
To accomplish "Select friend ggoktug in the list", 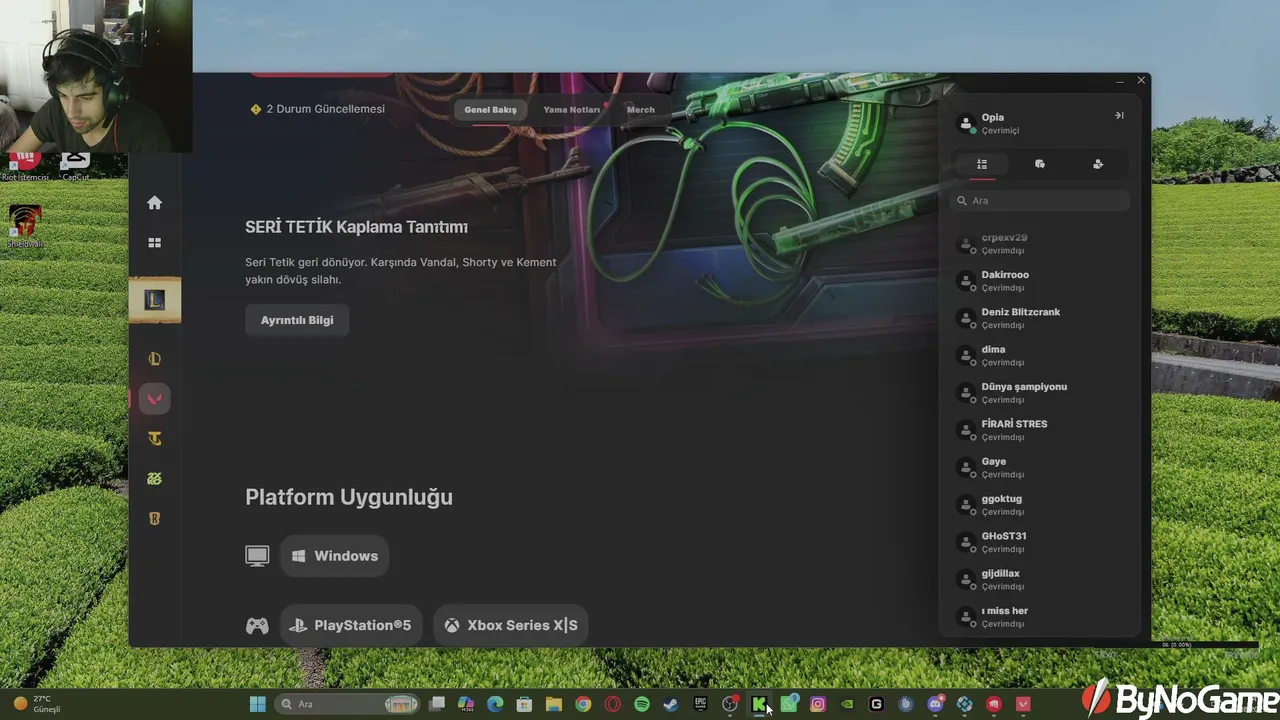I will click(x=1040, y=505).
